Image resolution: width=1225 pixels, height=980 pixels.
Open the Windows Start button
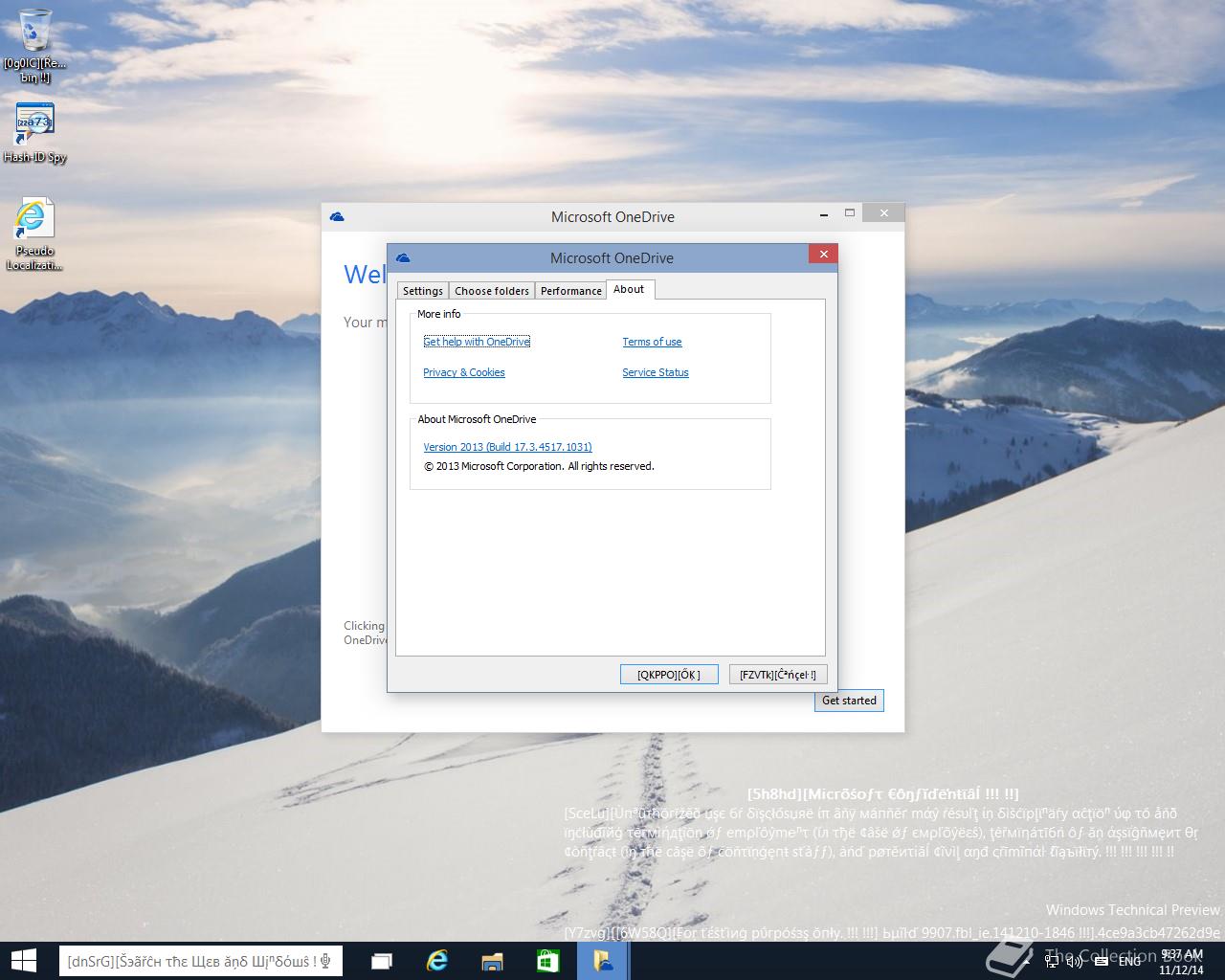[23, 961]
